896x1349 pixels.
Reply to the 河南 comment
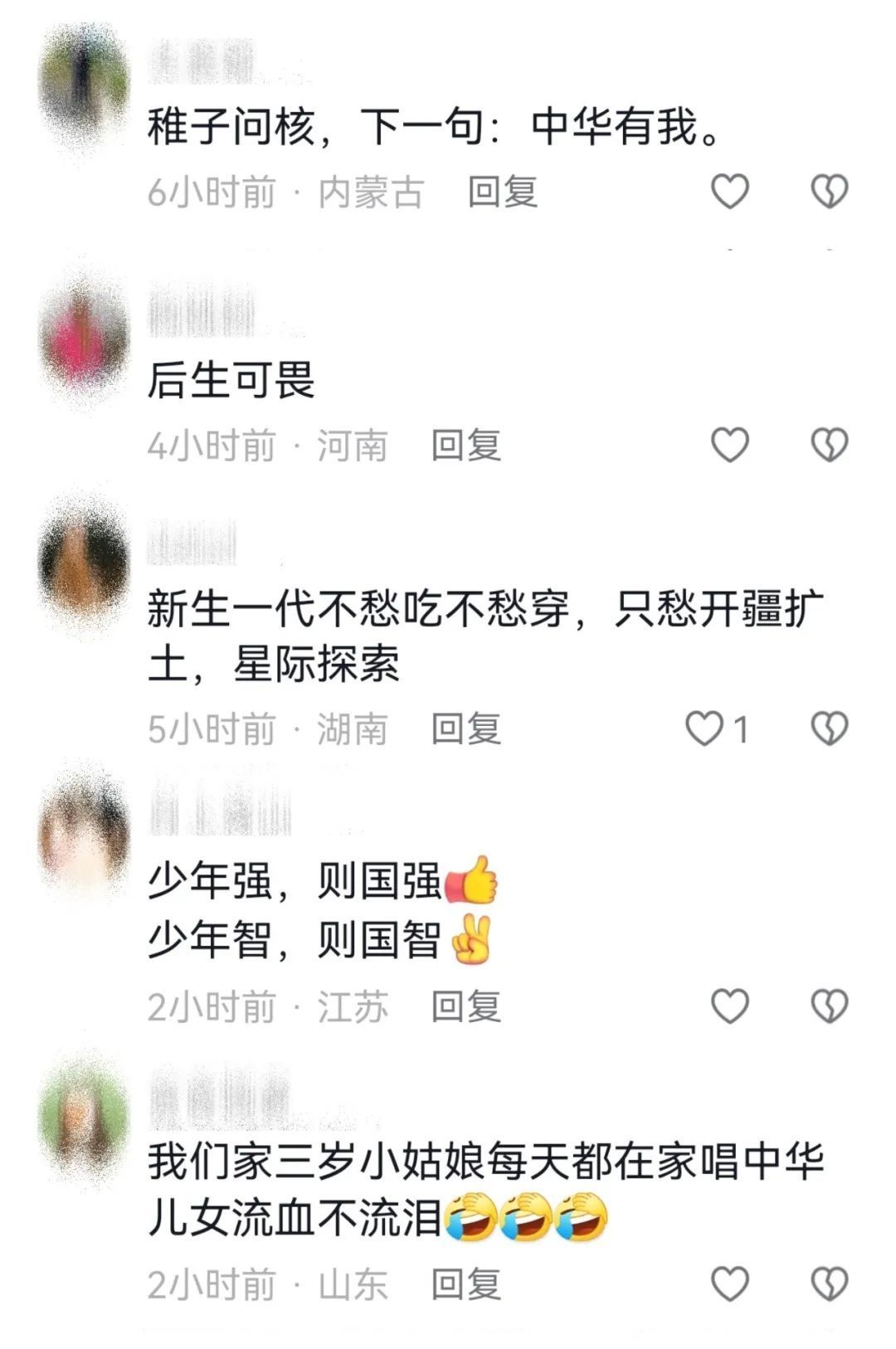(x=466, y=446)
